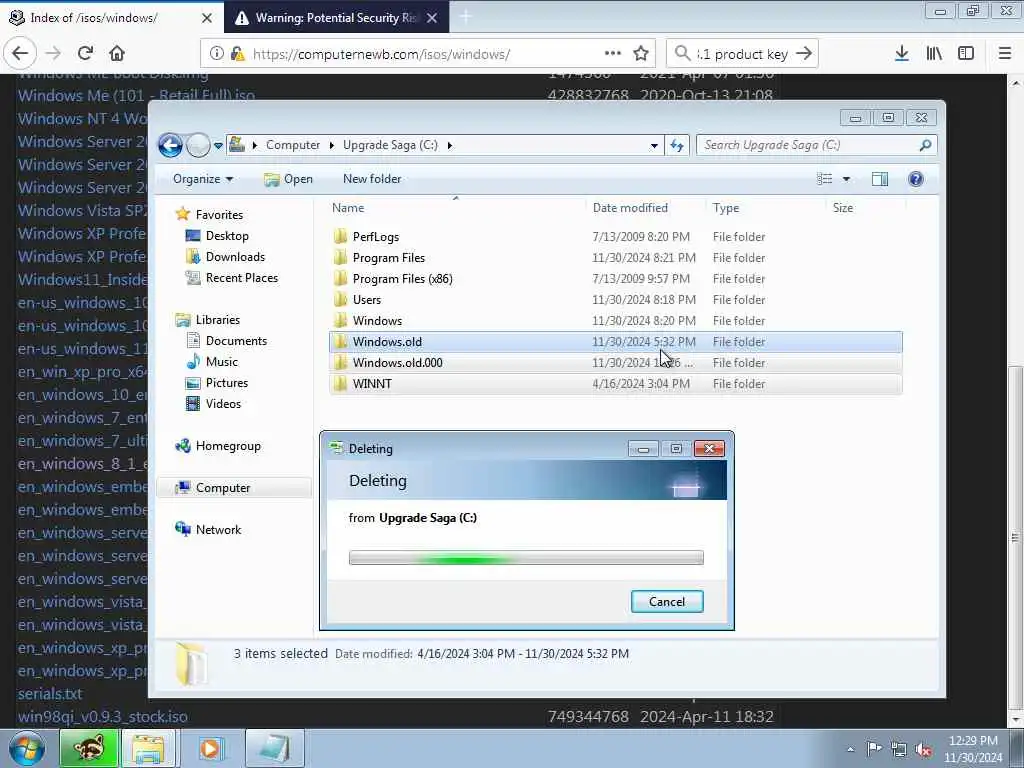1024x768 pixels.
Task: Show the Explorer preview pane
Action: tap(880, 179)
